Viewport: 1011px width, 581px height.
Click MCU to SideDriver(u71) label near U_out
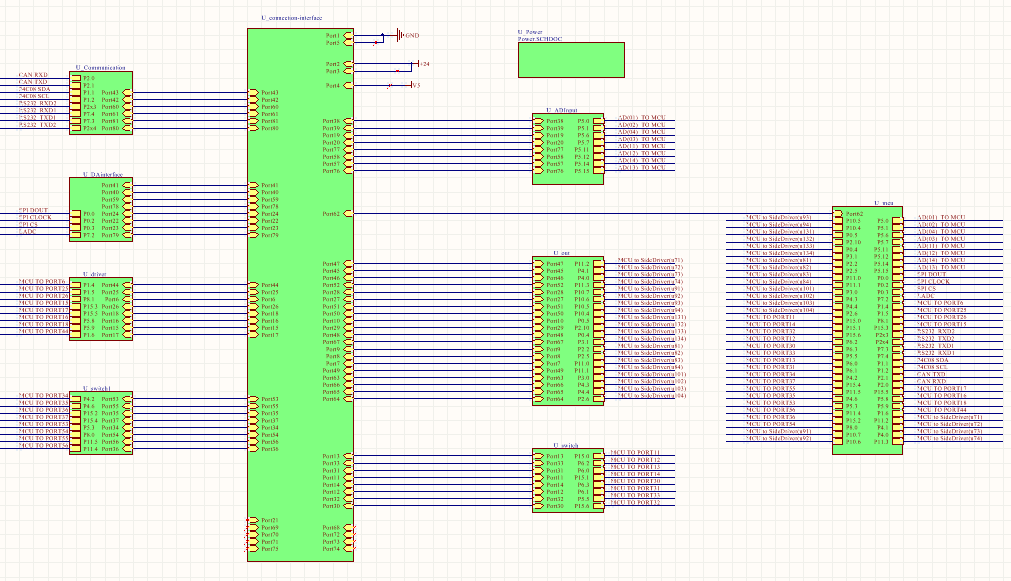pyautogui.click(x=650, y=261)
